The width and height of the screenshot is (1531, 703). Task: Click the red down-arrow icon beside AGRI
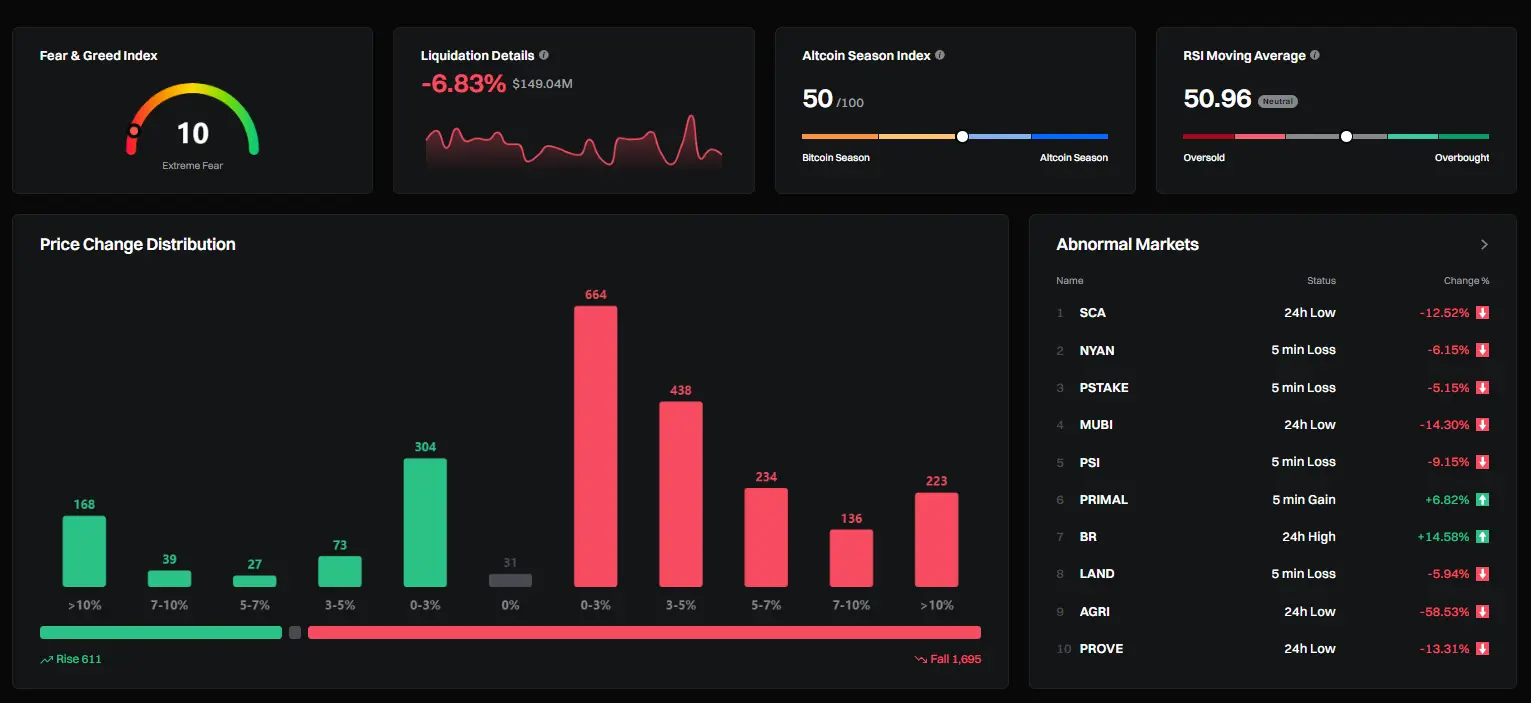1483,611
